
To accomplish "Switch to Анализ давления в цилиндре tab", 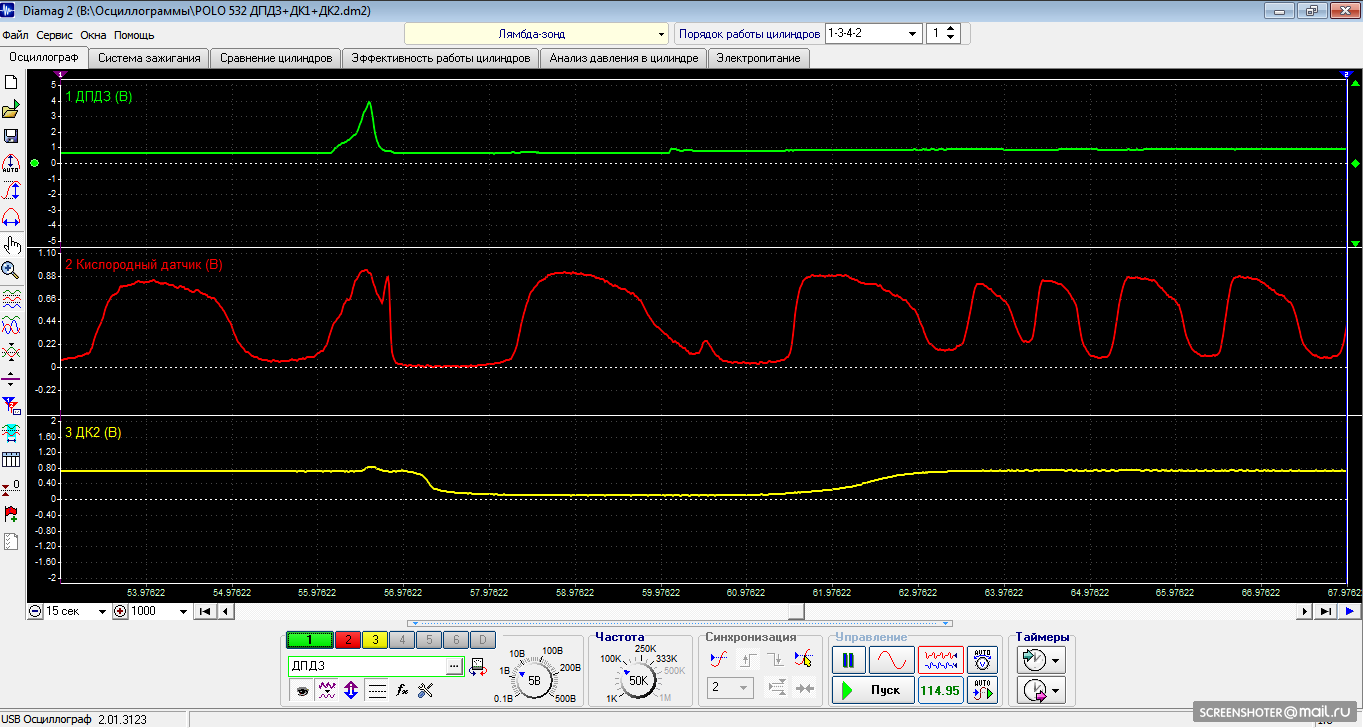I will (x=623, y=58).
